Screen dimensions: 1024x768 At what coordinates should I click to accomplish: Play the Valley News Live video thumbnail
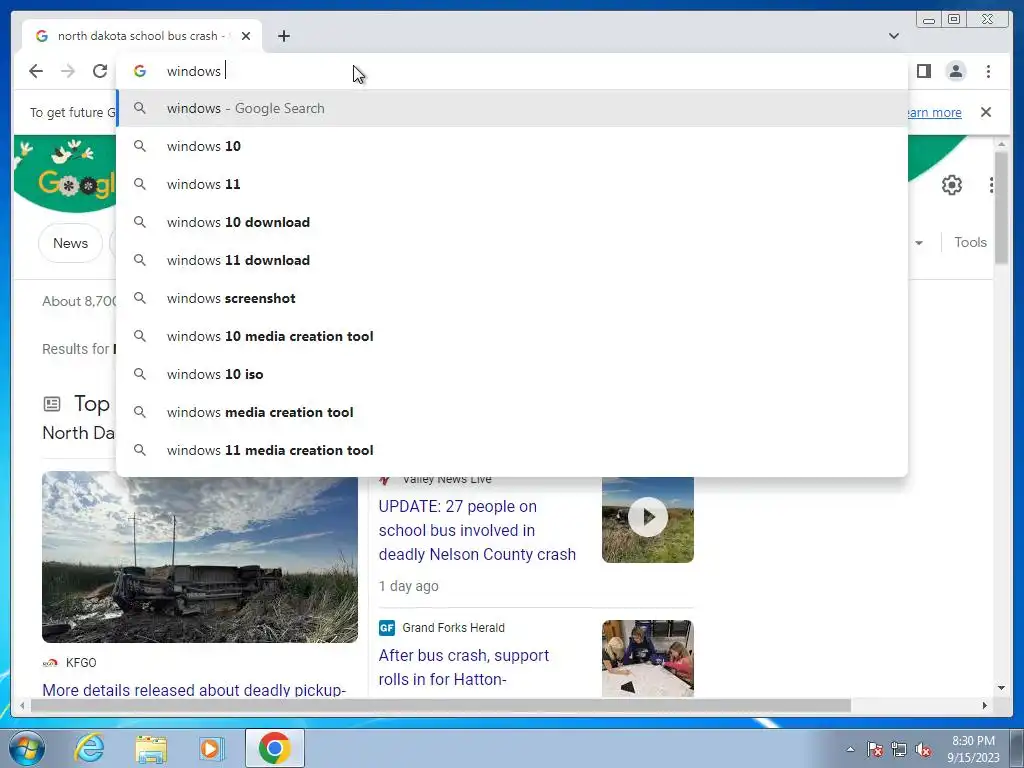pos(648,518)
